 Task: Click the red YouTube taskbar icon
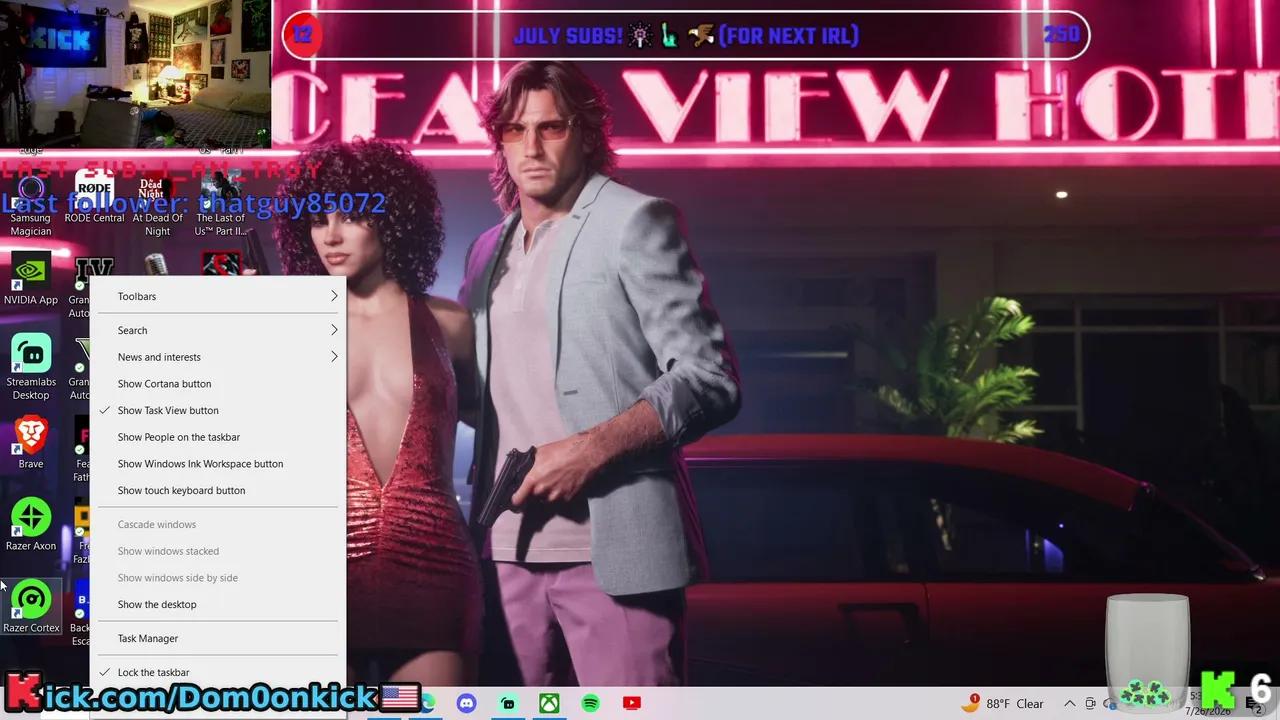pyautogui.click(x=632, y=703)
